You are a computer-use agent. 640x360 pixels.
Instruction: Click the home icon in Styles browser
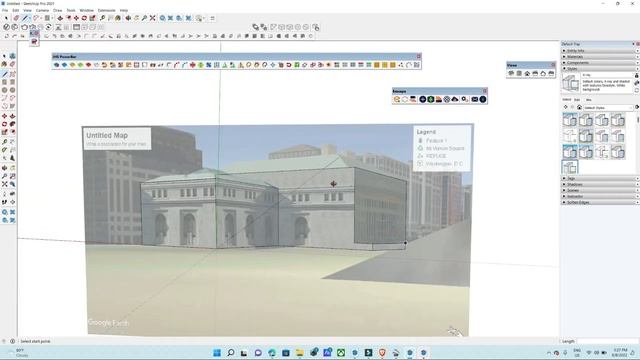pos(579,107)
